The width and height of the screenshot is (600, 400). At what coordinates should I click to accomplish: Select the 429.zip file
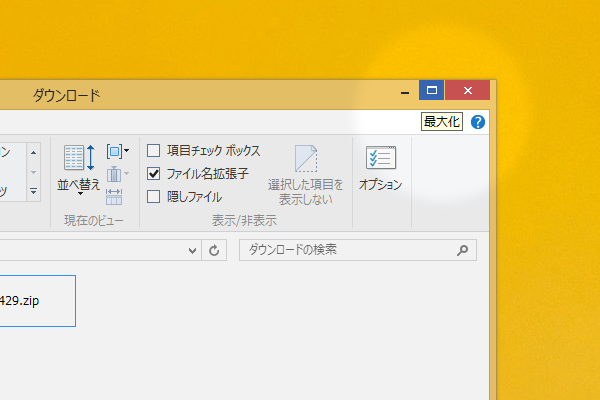38,301
